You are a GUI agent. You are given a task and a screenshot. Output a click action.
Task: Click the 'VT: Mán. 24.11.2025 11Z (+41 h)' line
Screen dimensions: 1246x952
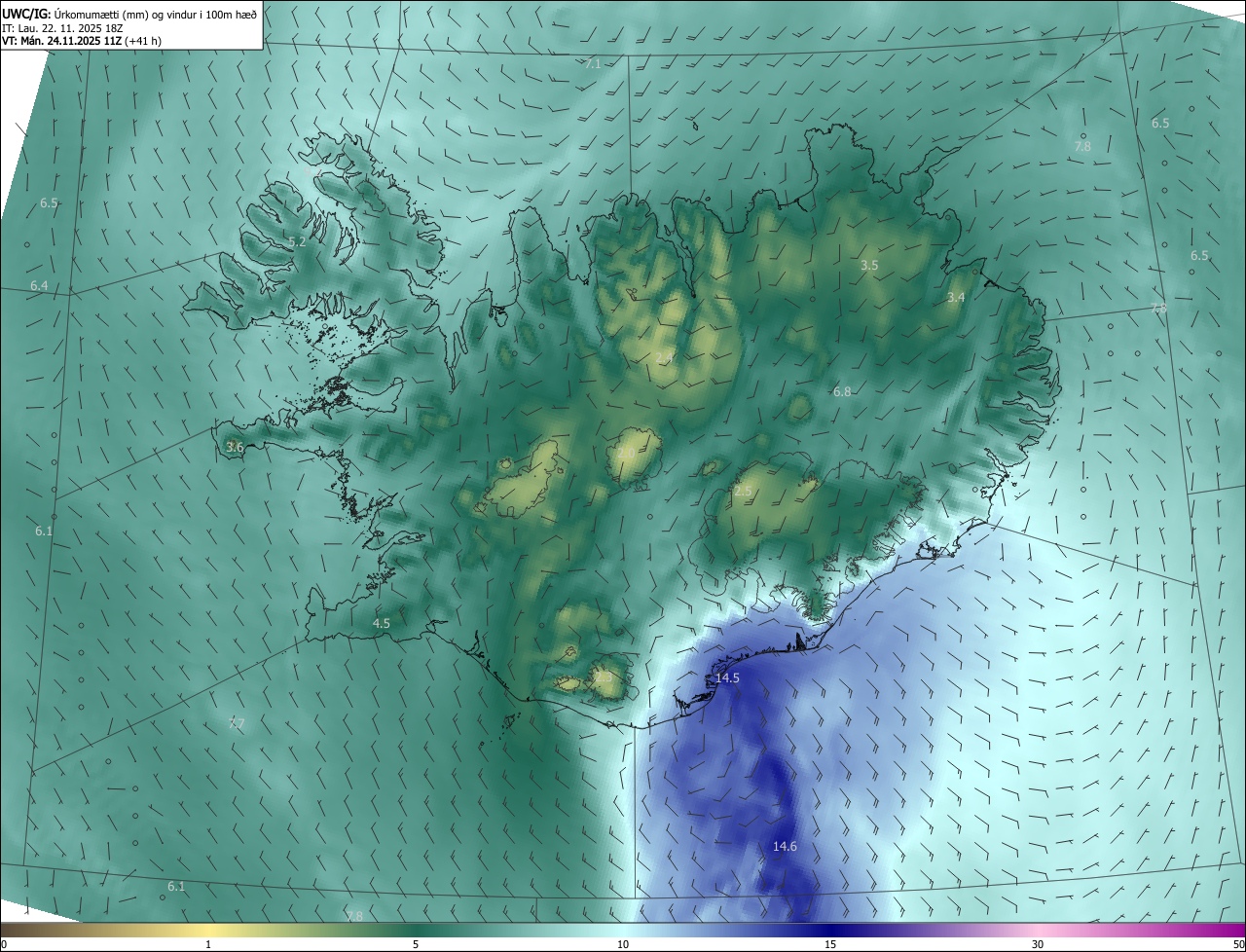82,41
